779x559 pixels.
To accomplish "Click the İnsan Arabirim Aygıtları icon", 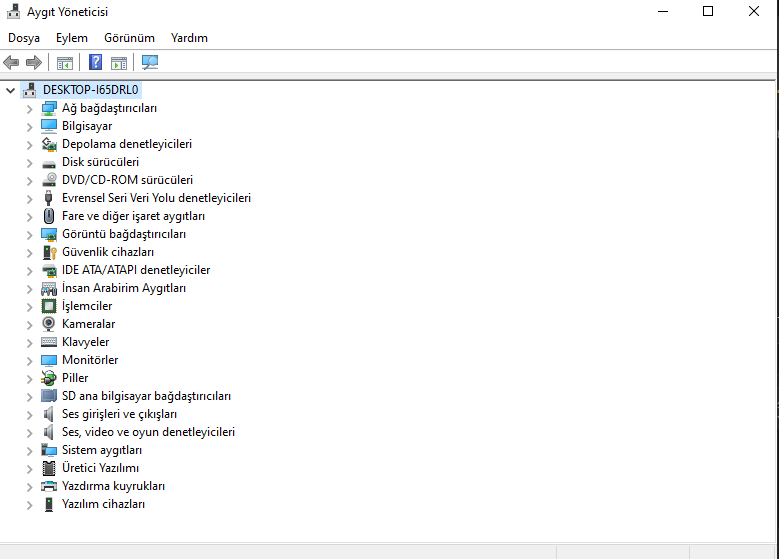I will pos(49,288).
